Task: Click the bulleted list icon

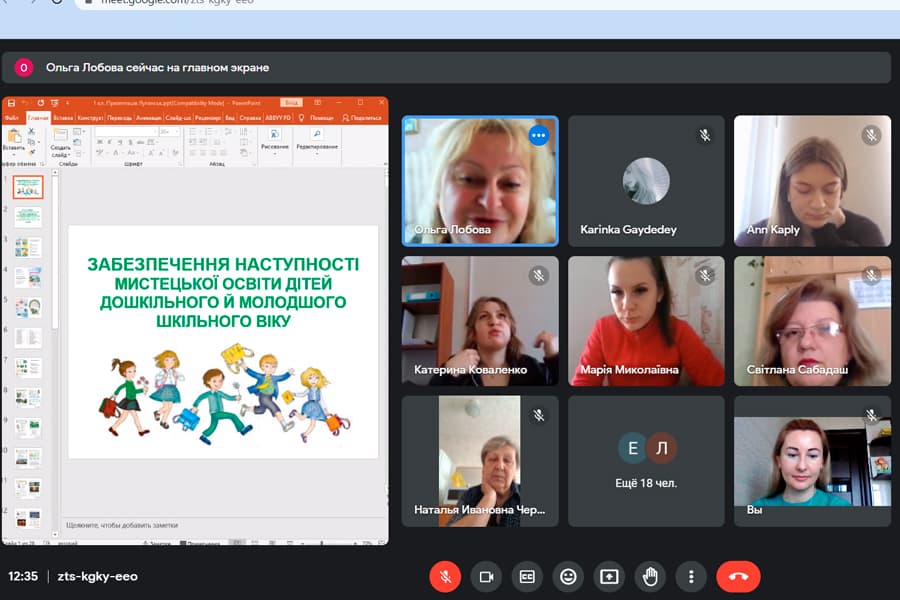Action: pyautogui.click(x=193, y=131)
